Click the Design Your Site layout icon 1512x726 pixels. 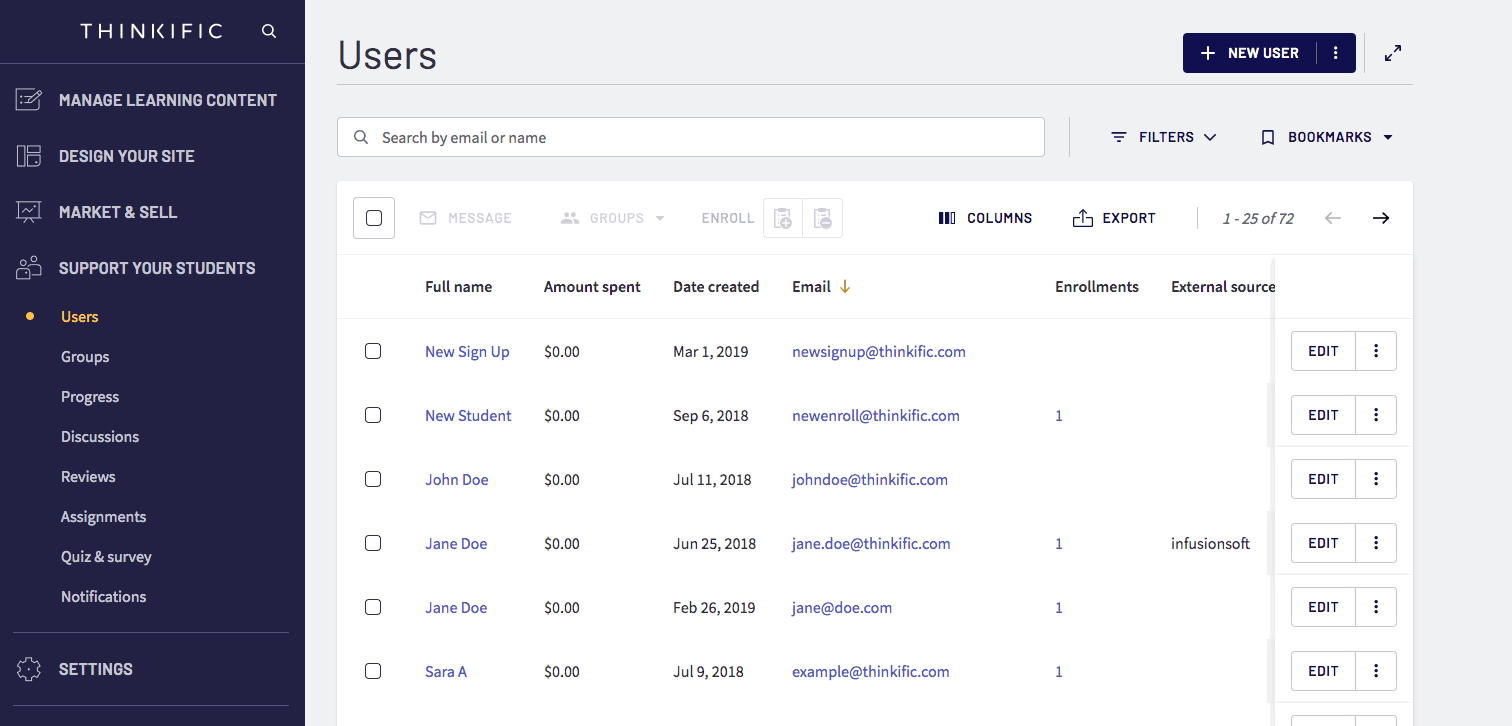(x=29, y=156)
